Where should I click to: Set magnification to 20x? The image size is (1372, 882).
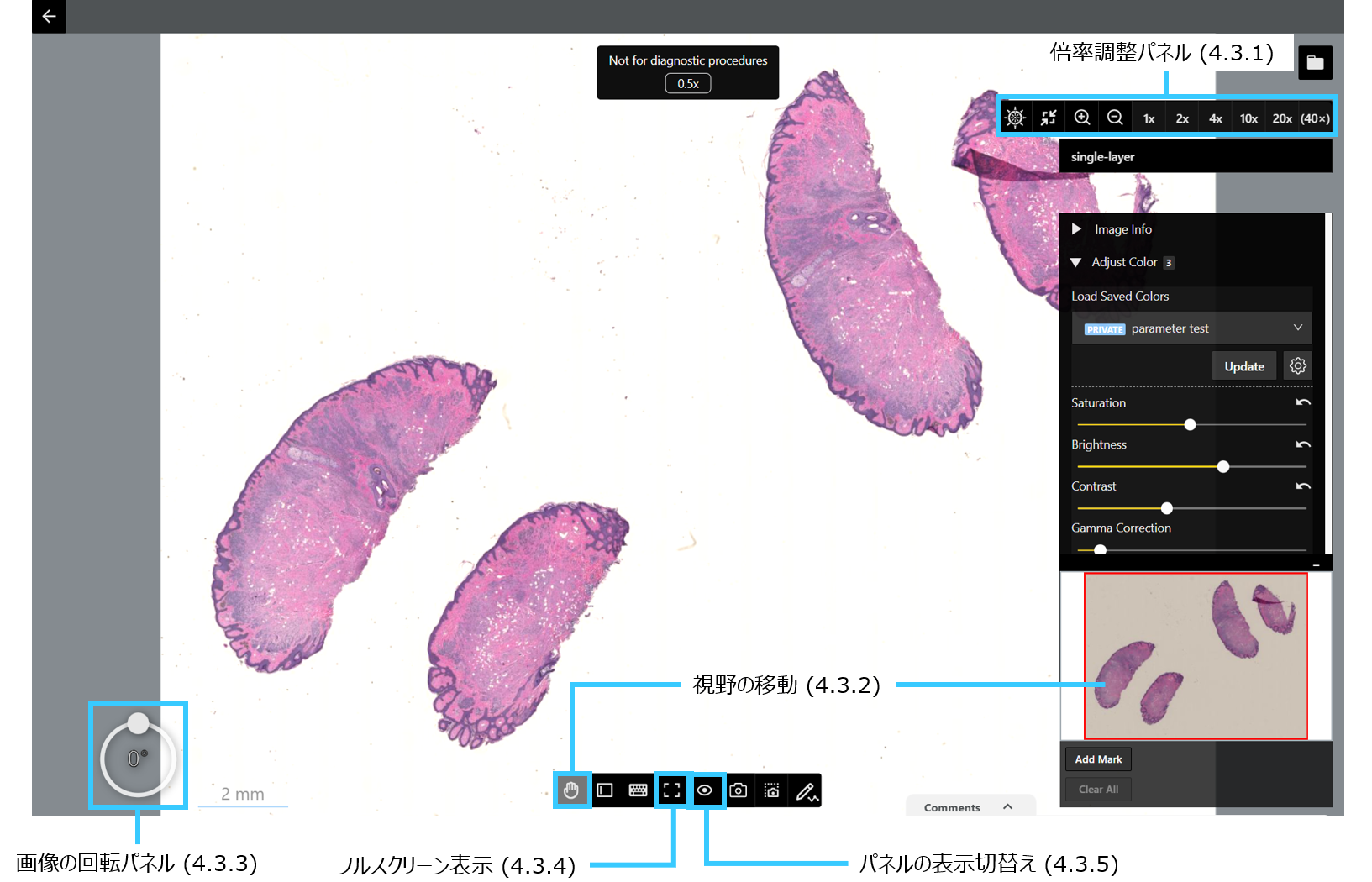(1282, 118)
